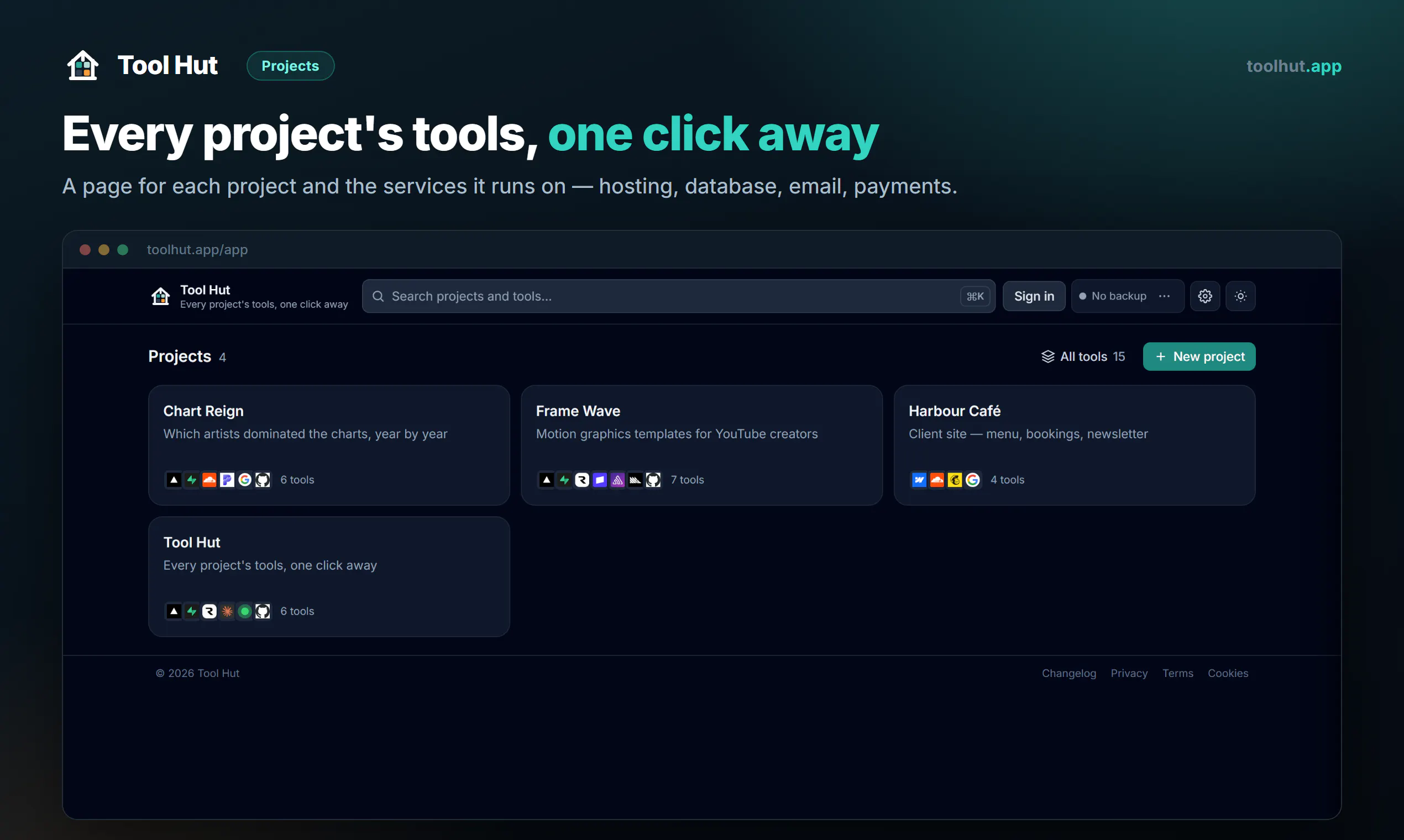
Task: Click the toolhut.app link at top right
Action: point(1293,66)
